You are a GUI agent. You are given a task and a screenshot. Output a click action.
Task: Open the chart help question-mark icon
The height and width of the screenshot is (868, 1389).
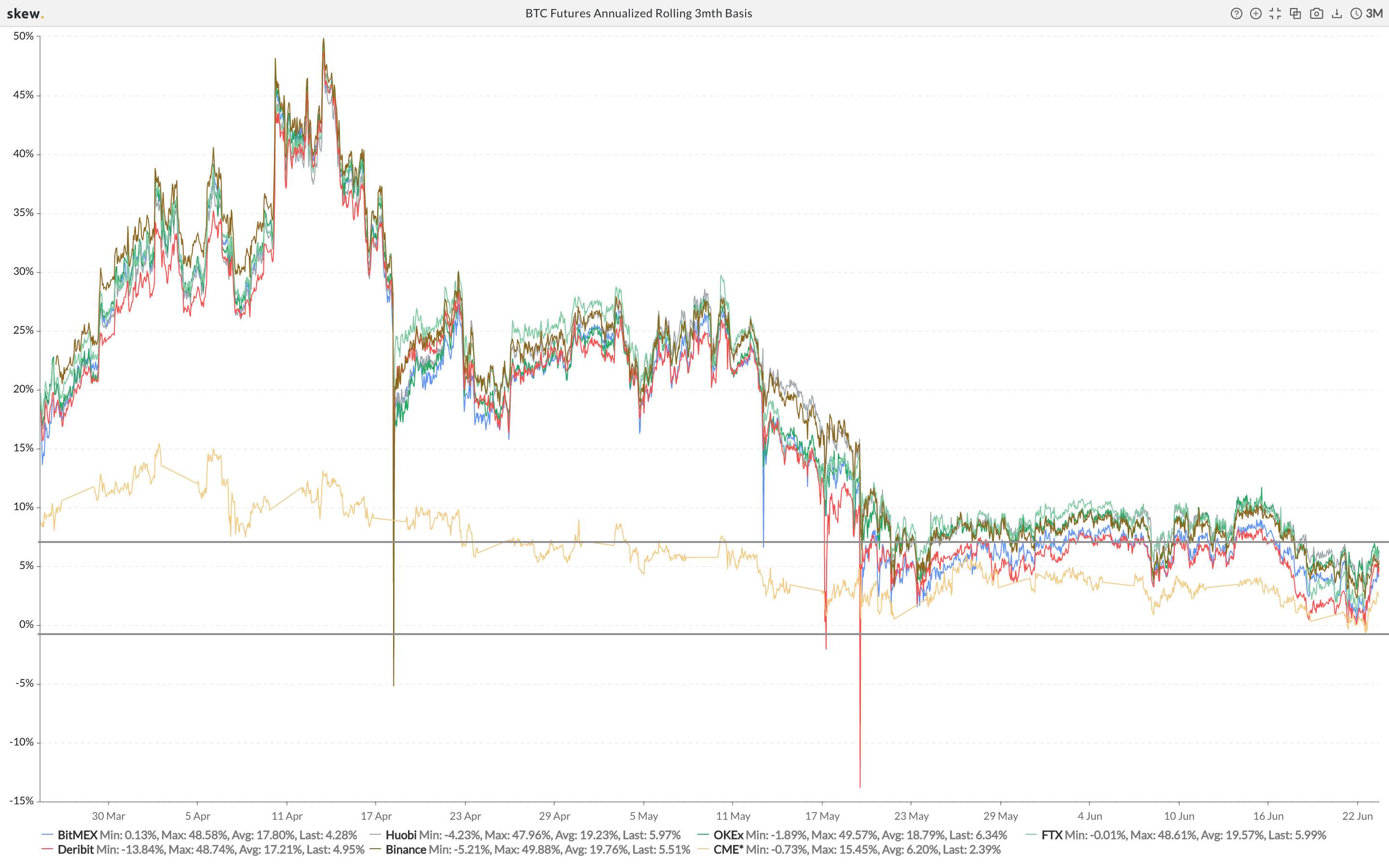[1236, 14]
